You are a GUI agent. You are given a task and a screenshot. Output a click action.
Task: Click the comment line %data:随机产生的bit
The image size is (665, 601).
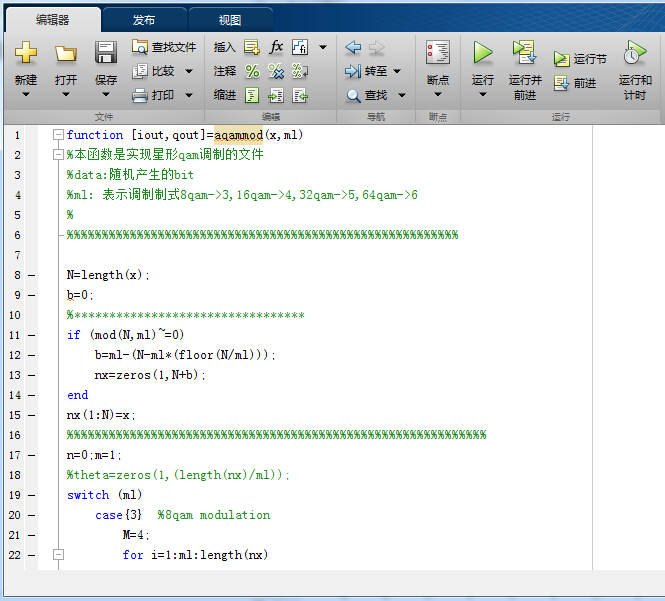tap(130, 175)
